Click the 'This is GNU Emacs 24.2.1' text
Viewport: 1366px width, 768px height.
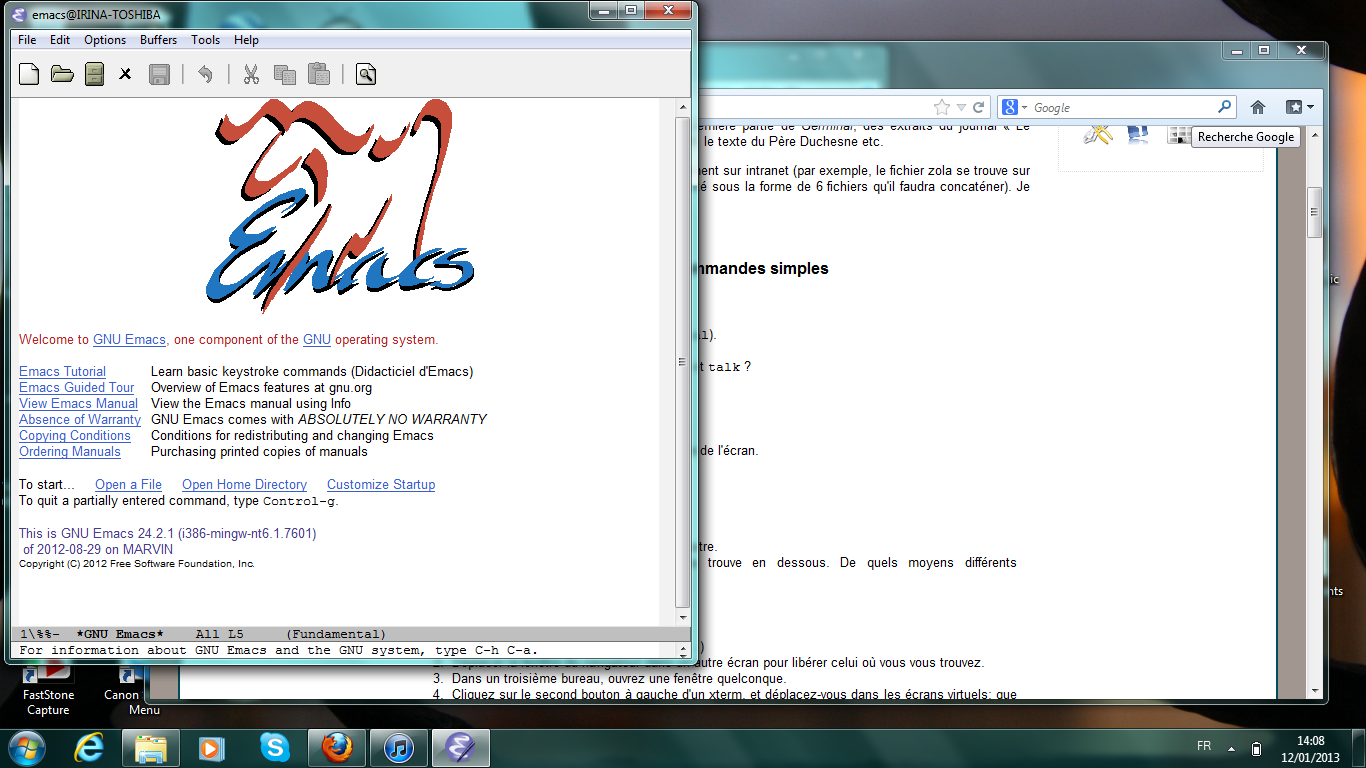[x=167, y=533]
